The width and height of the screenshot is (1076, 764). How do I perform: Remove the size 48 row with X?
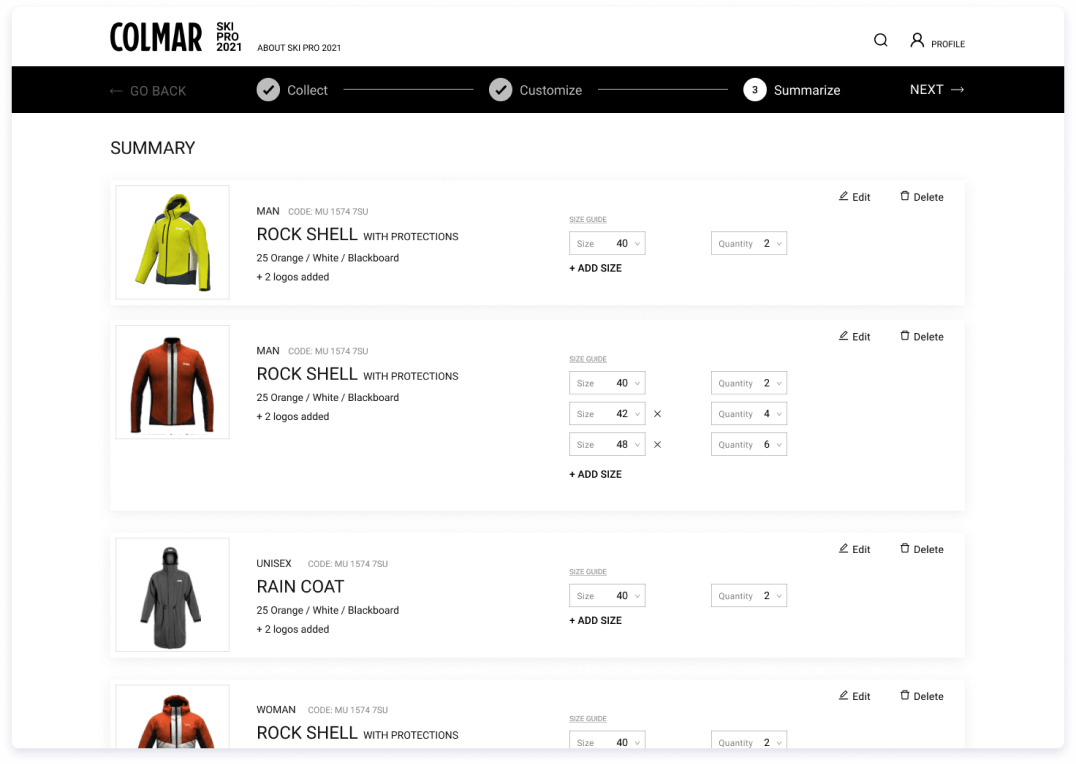pyautogui.click(x=657, y=445)
